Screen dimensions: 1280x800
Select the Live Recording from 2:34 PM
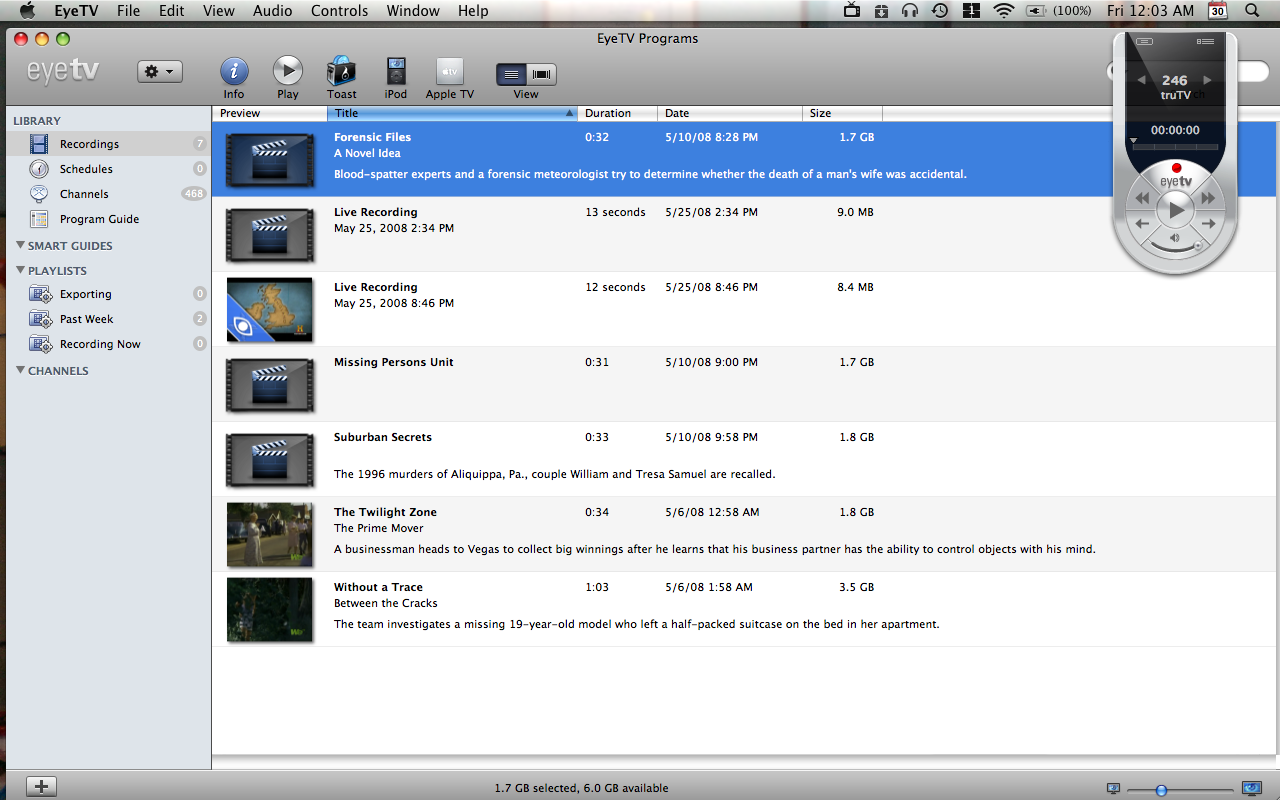(x=745, y=234)
